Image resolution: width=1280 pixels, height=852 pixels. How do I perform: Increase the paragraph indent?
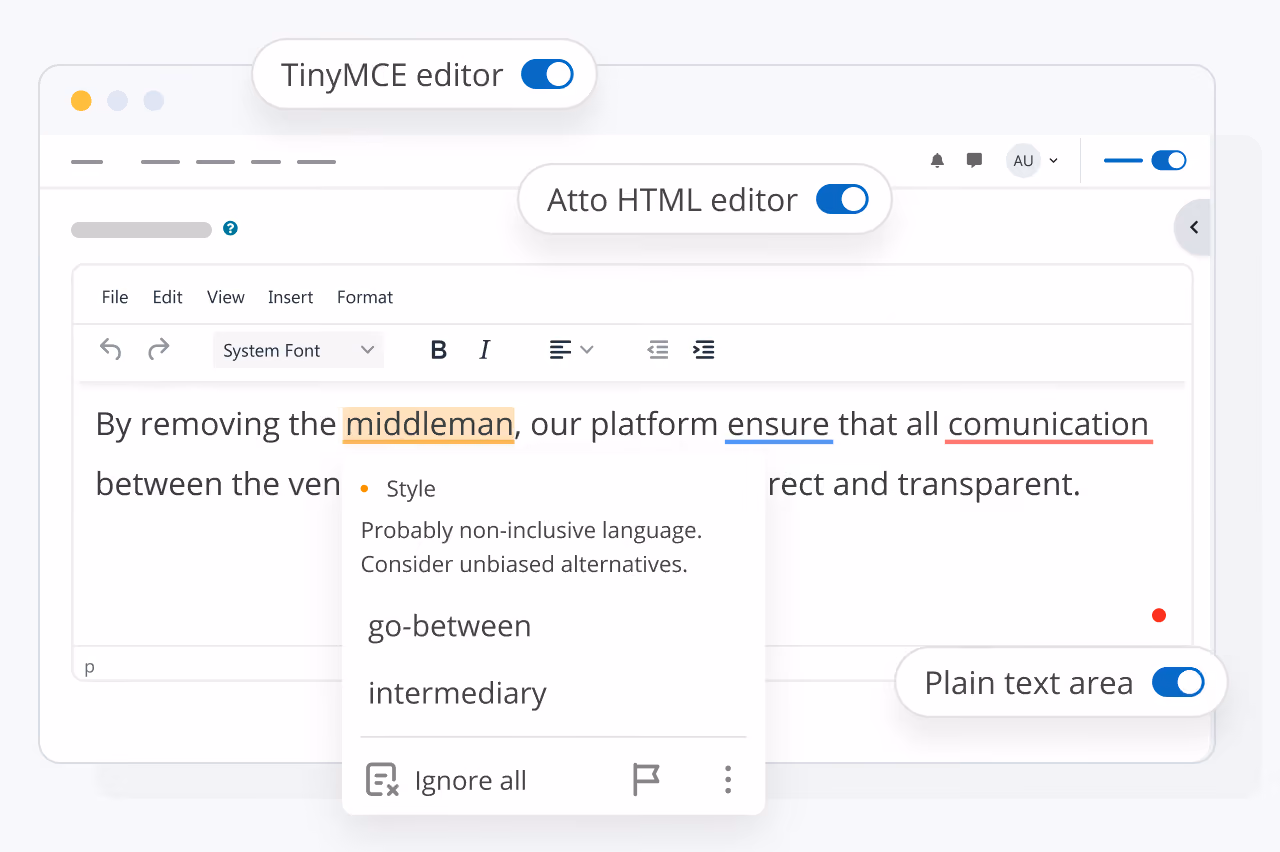704,350
